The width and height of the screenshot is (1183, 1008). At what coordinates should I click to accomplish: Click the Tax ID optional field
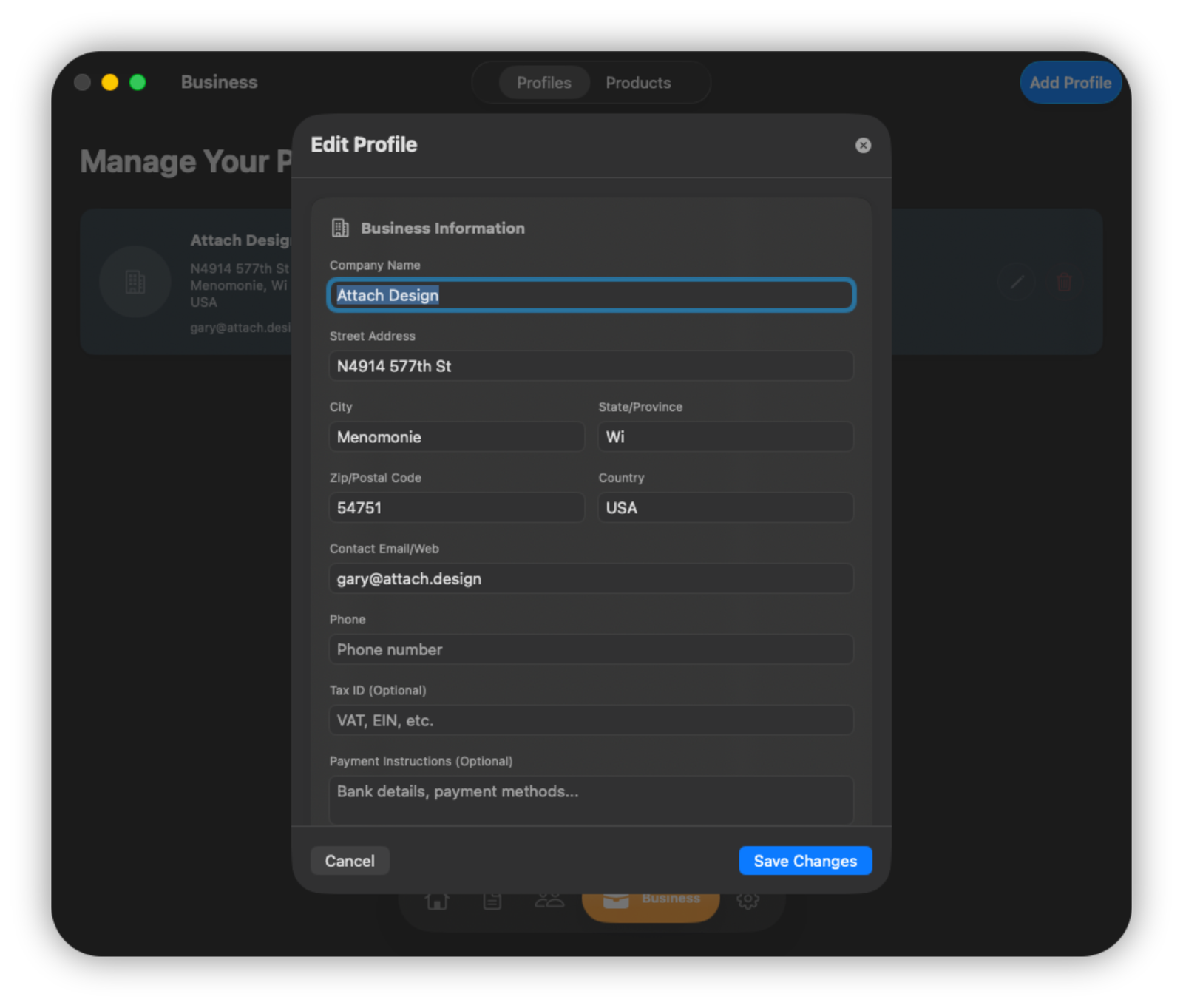[x=590, y=720]
